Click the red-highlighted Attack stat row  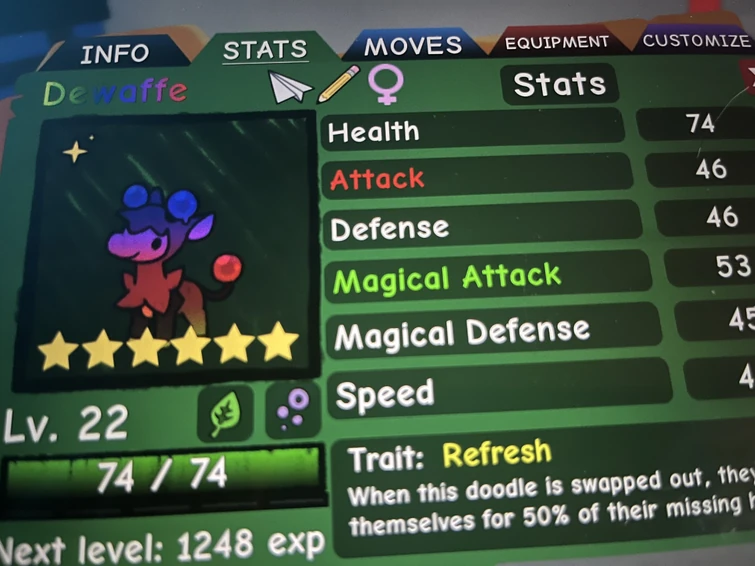point(477,177)
